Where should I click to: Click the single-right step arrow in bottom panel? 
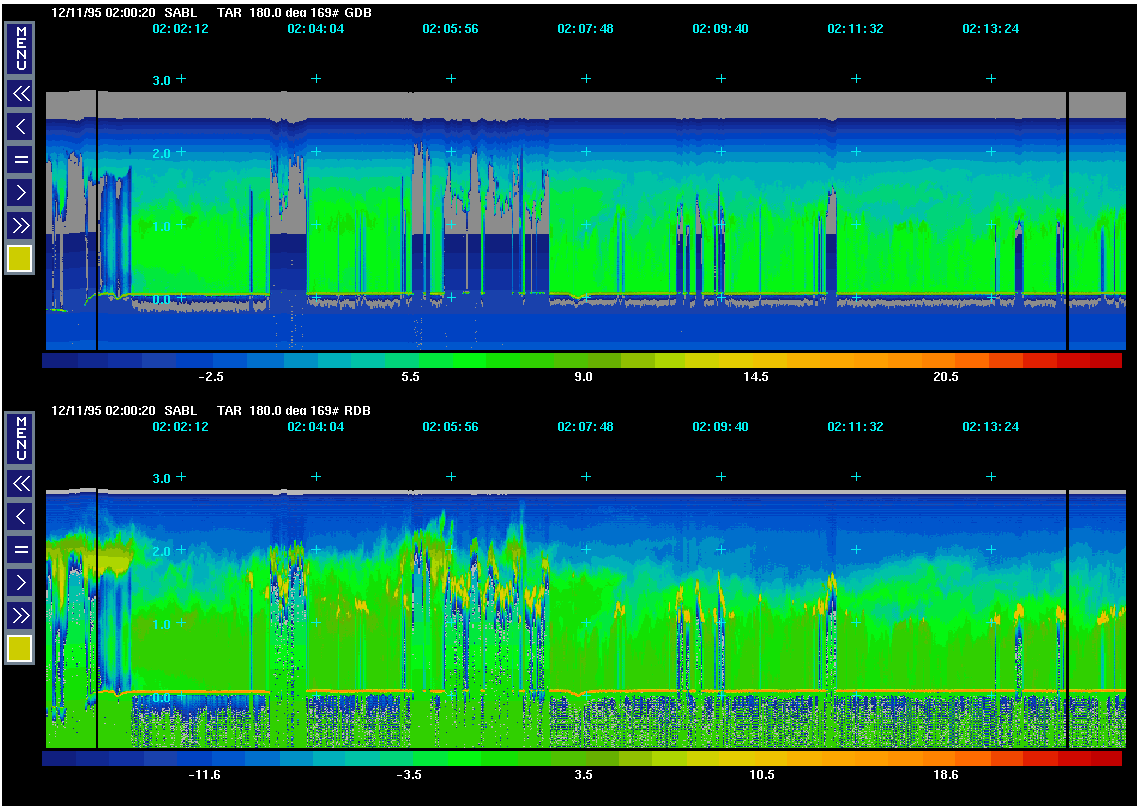coord(20,581)
